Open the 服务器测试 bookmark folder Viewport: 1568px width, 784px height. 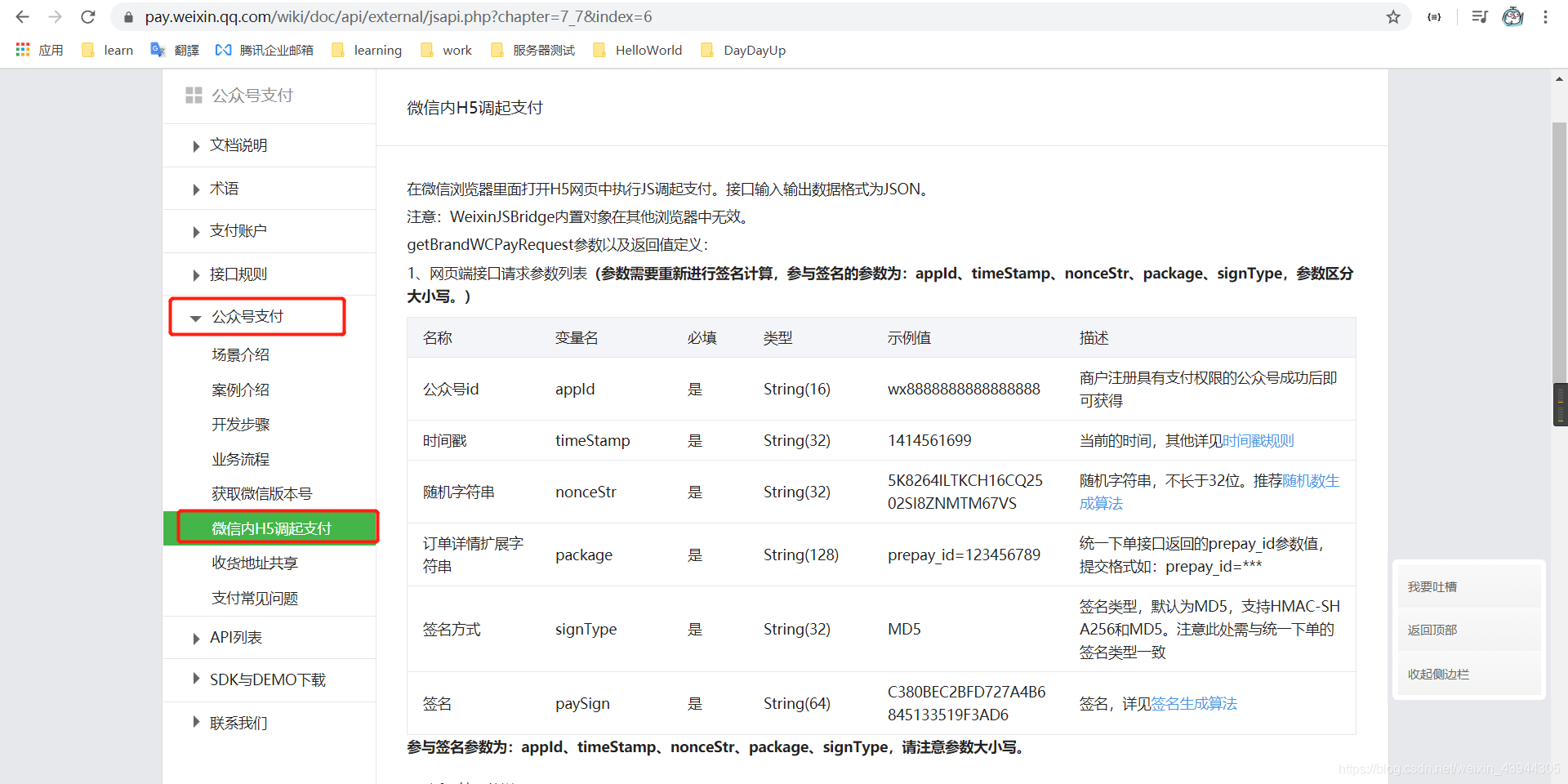pos(532,50)
